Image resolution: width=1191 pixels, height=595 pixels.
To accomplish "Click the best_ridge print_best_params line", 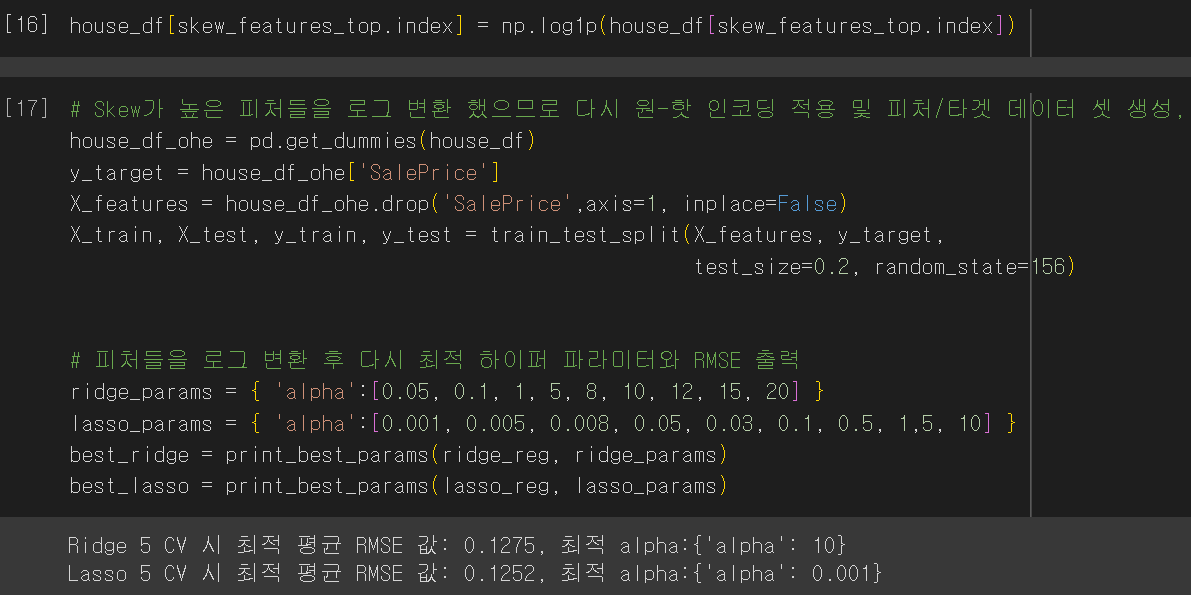I will point(399,455).
